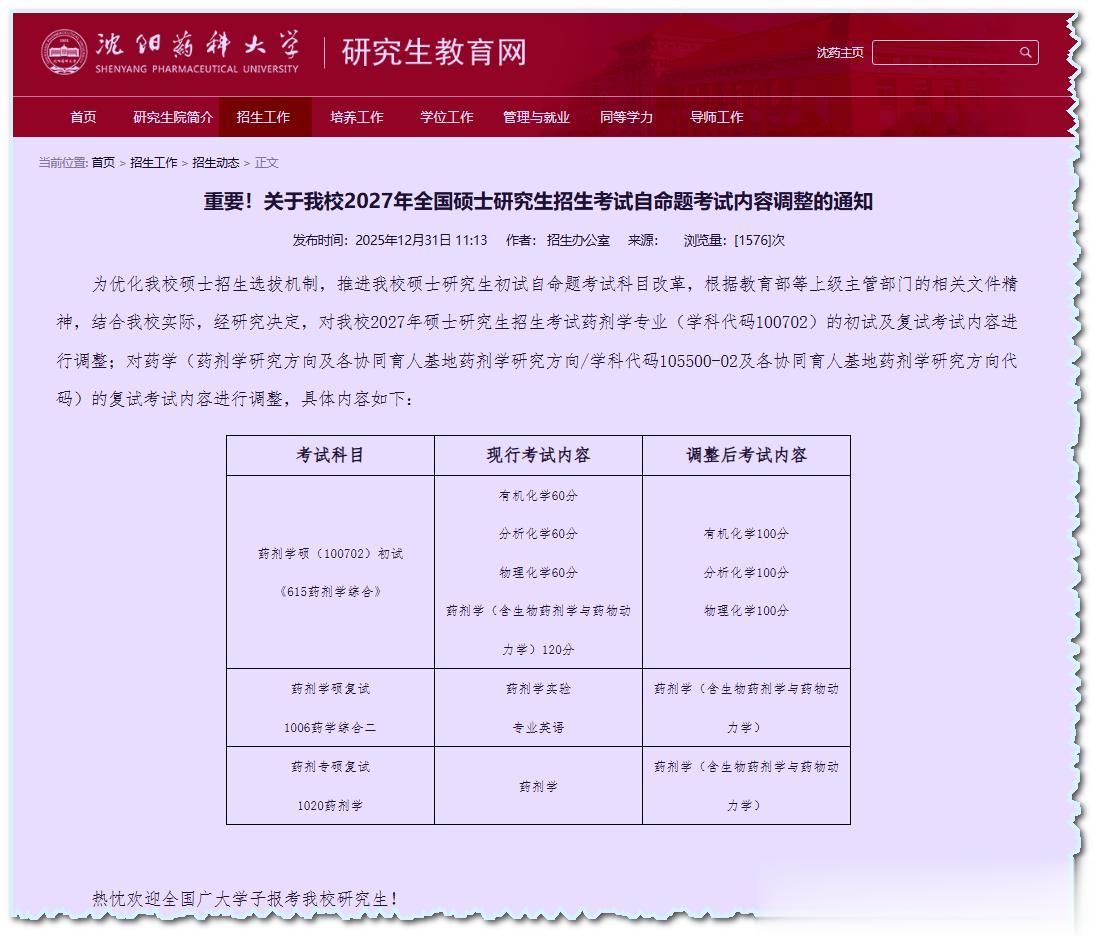
Task: Click publish time 2025年12月31日 11:13
Action: pyautogui.click(x=422, y=240)
